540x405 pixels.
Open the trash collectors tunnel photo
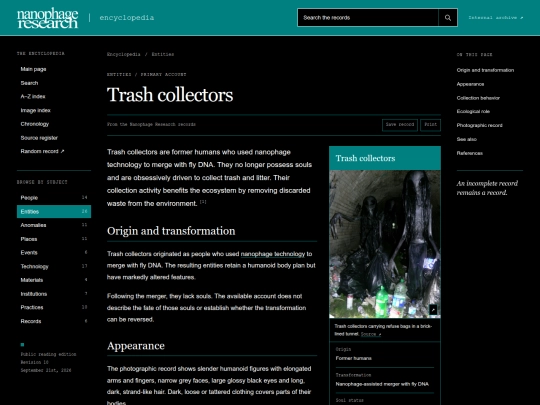pos(385,244)
